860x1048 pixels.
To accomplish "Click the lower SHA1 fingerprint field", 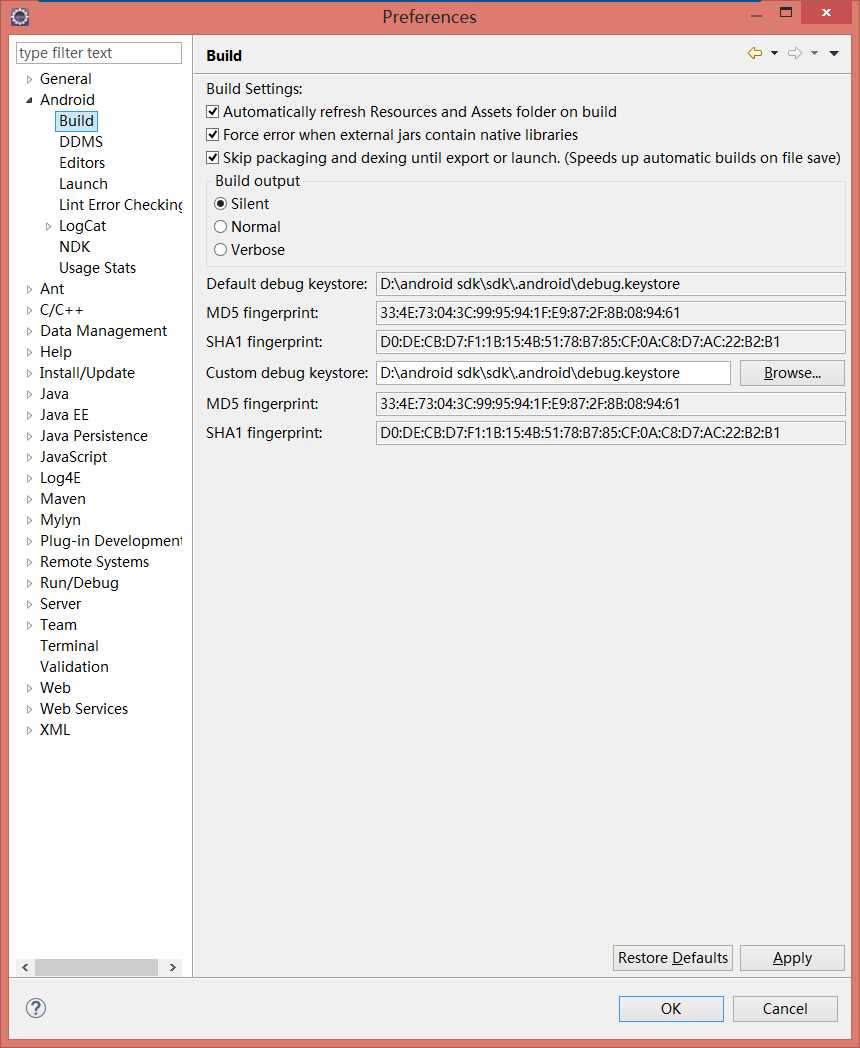I will tap(611, 433).
